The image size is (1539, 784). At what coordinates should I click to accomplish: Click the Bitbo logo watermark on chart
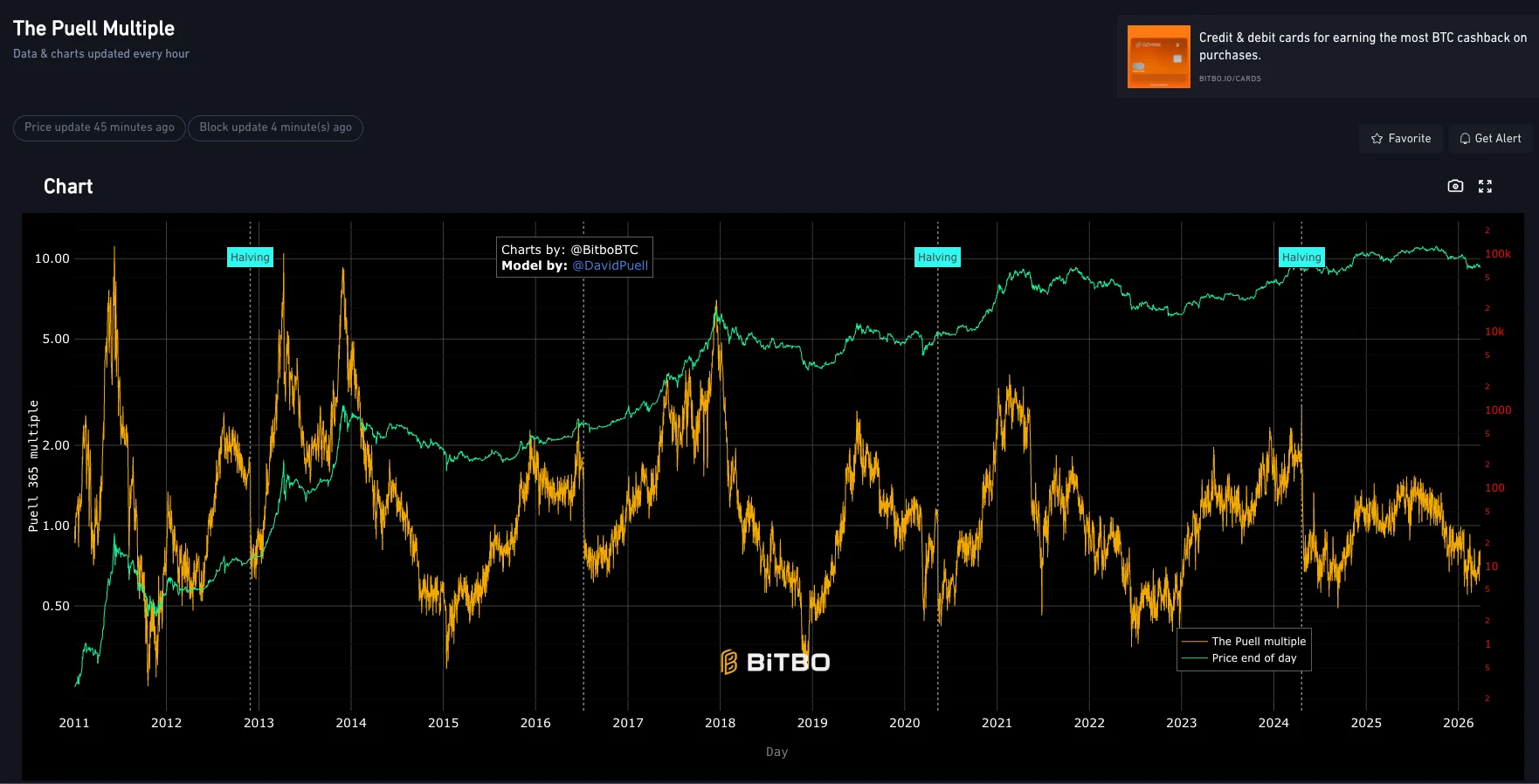coord(776,663)
